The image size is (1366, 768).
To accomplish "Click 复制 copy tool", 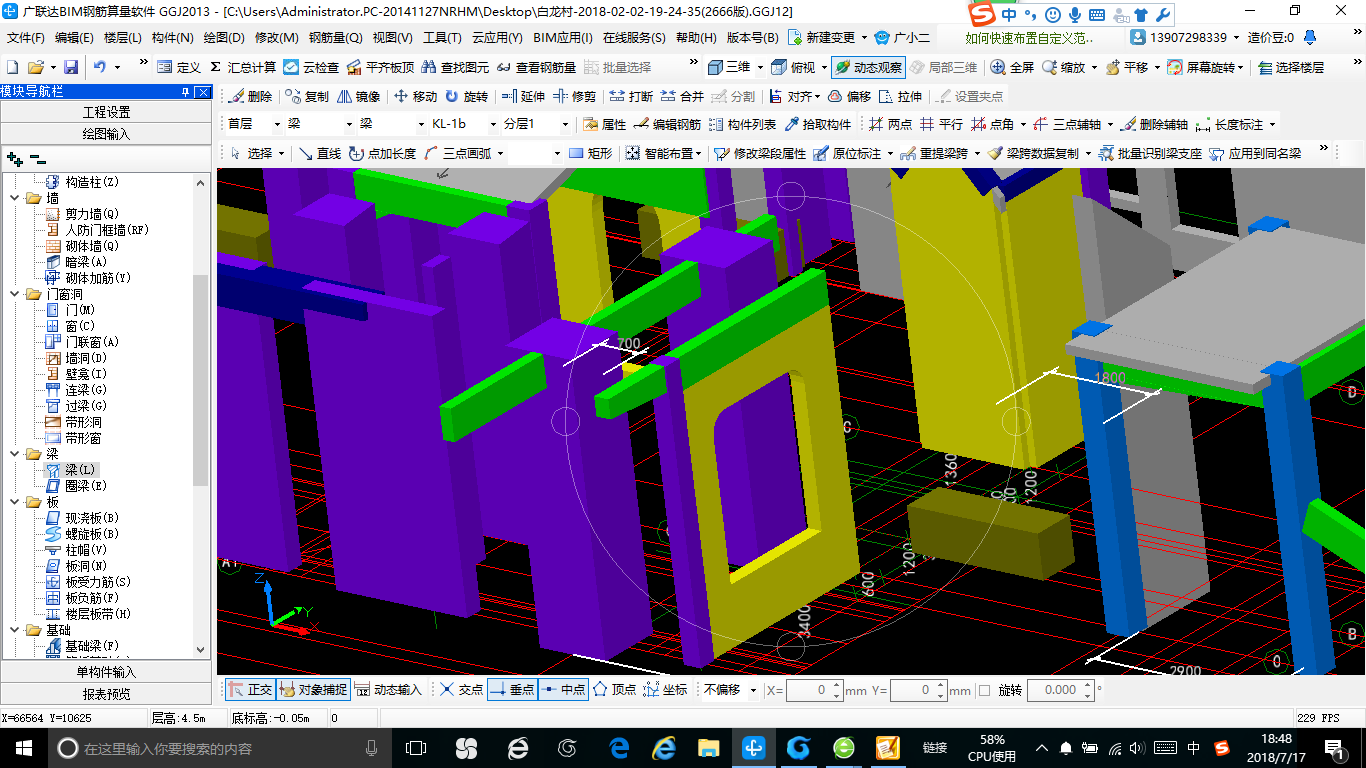I will (x=308, y=96).
